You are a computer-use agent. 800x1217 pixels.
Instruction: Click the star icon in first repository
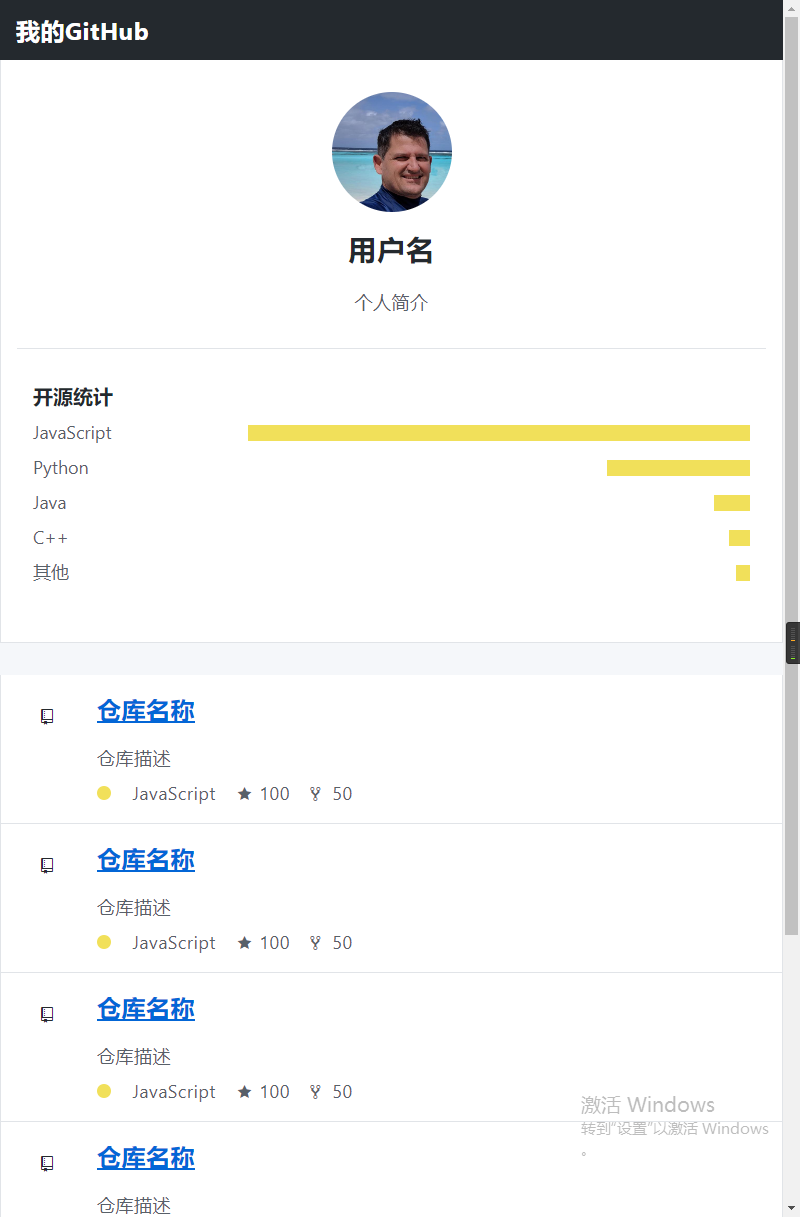[244, 793]
